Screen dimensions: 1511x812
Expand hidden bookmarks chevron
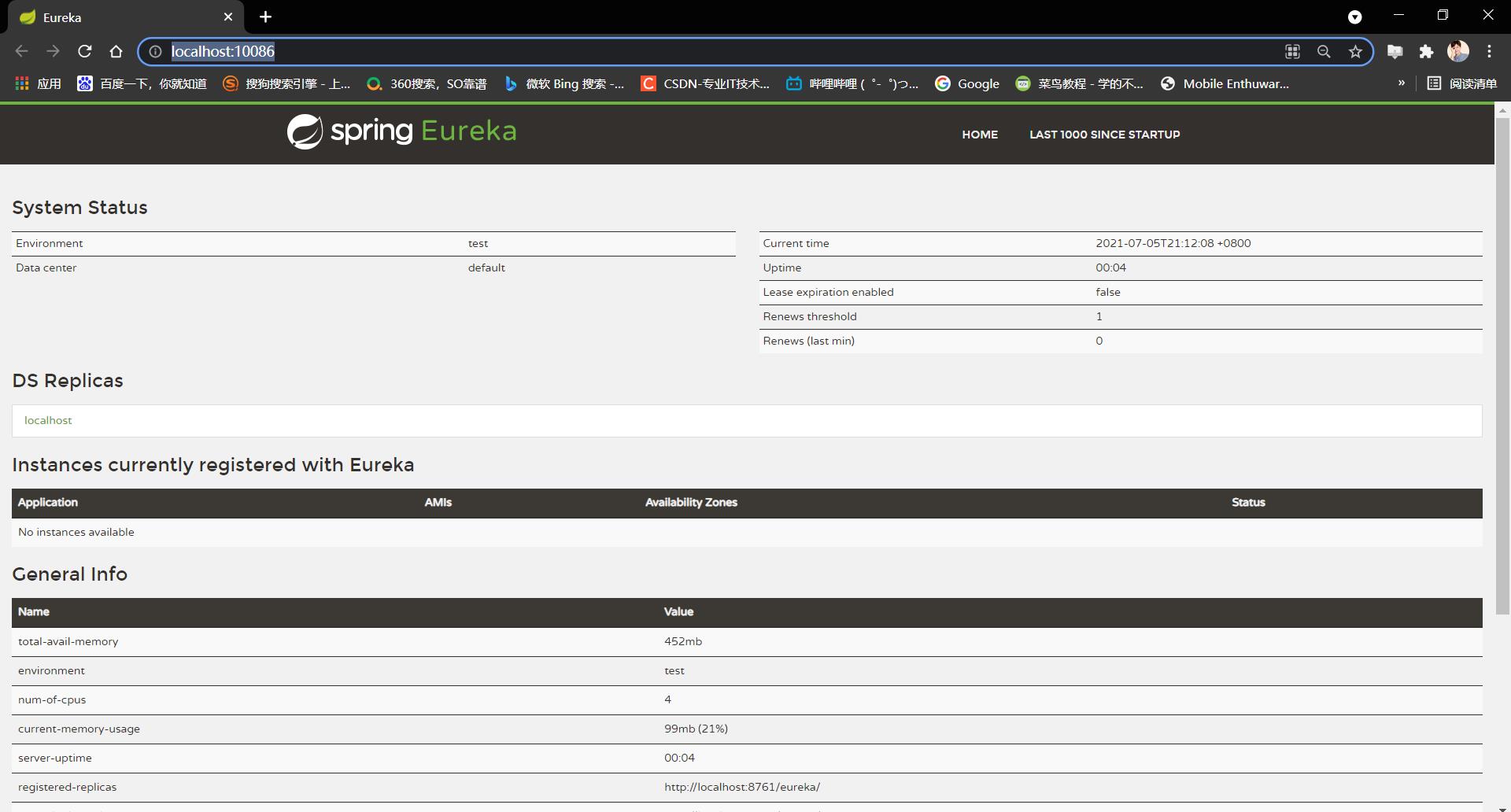point(1401,83)
